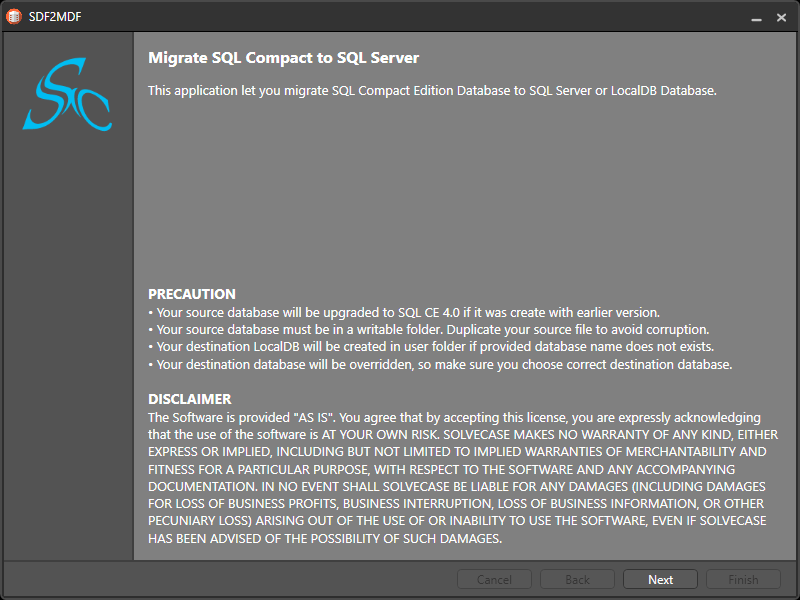Click the line about destination LocalDB creation
Screen dimensions: 800x600
coord(431,347)
